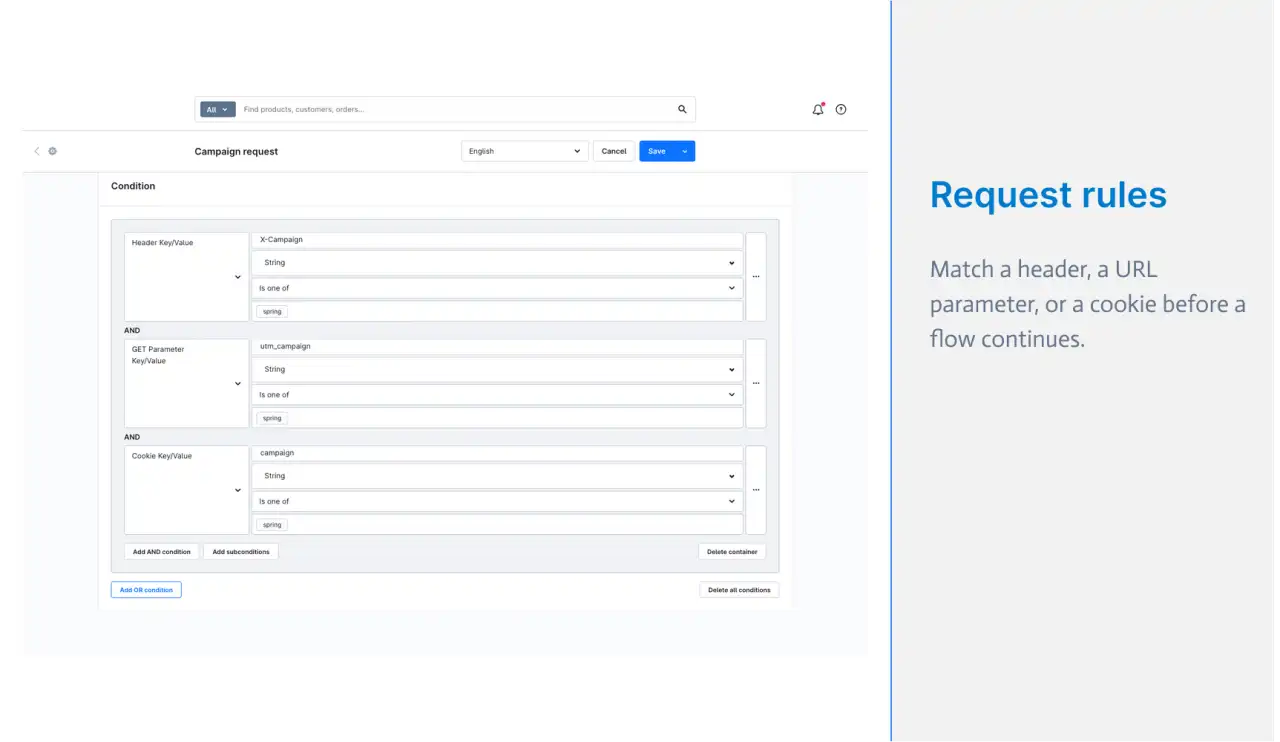This screenshot has width=1280, height=742.
Task: Open the String dropdown under utm_campaign
Action: [x=497, y=370]
